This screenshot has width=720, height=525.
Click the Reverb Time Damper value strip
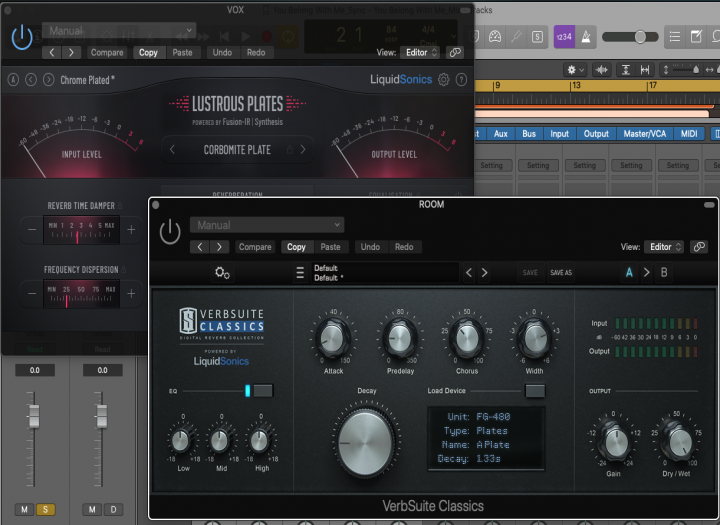point(81,230)
